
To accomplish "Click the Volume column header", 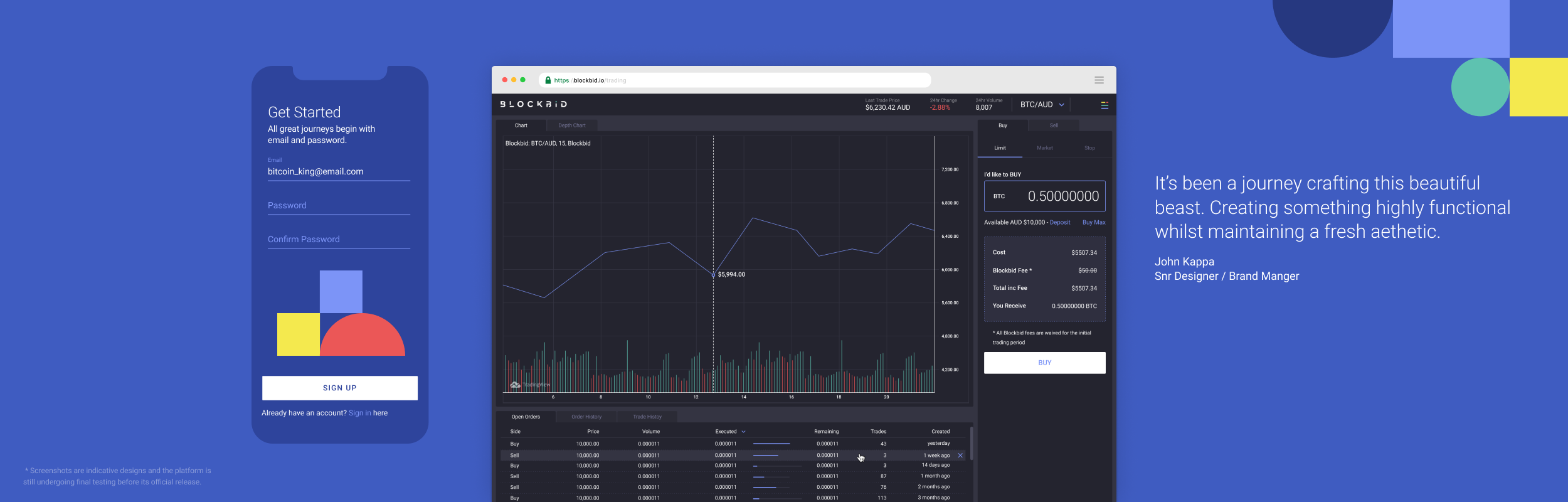I will click(x=650, y=432).
